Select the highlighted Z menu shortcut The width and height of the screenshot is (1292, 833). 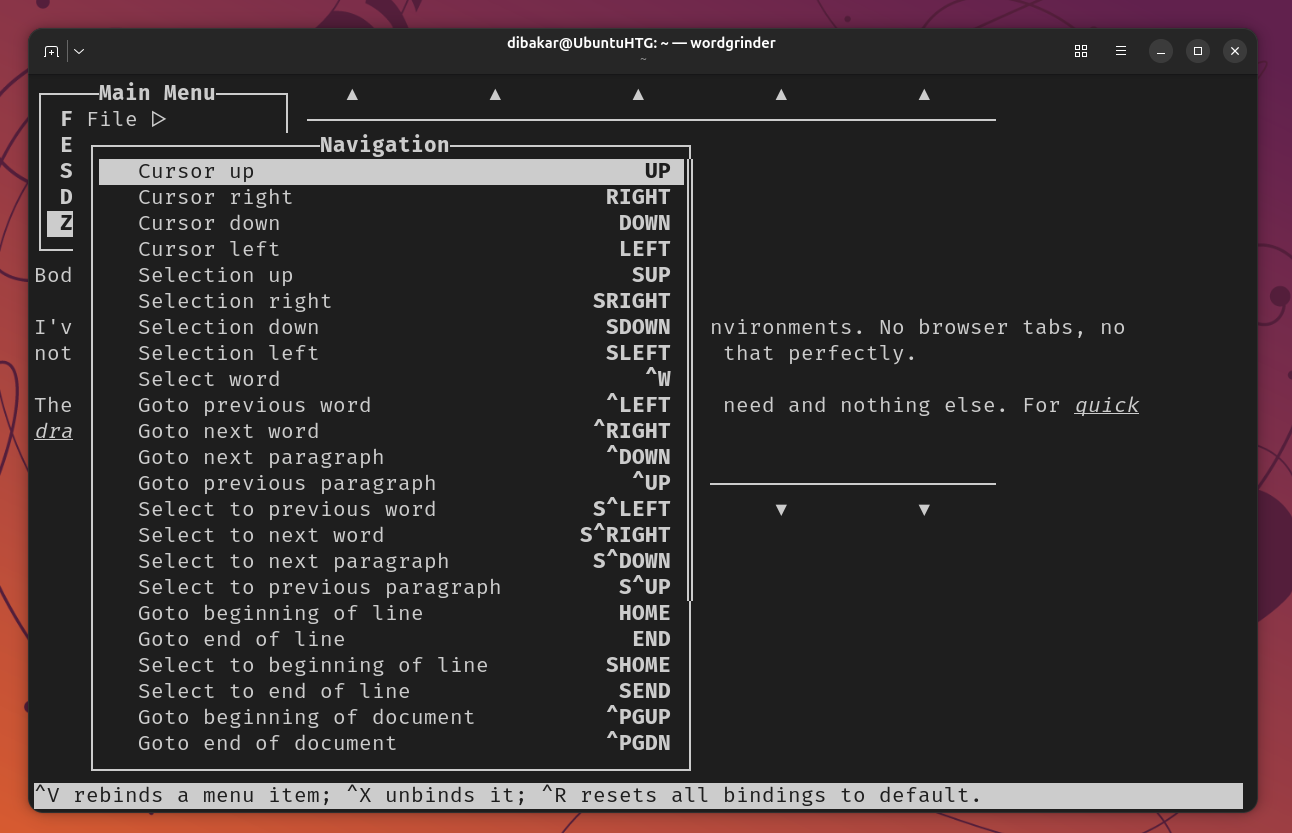point(60,223)
